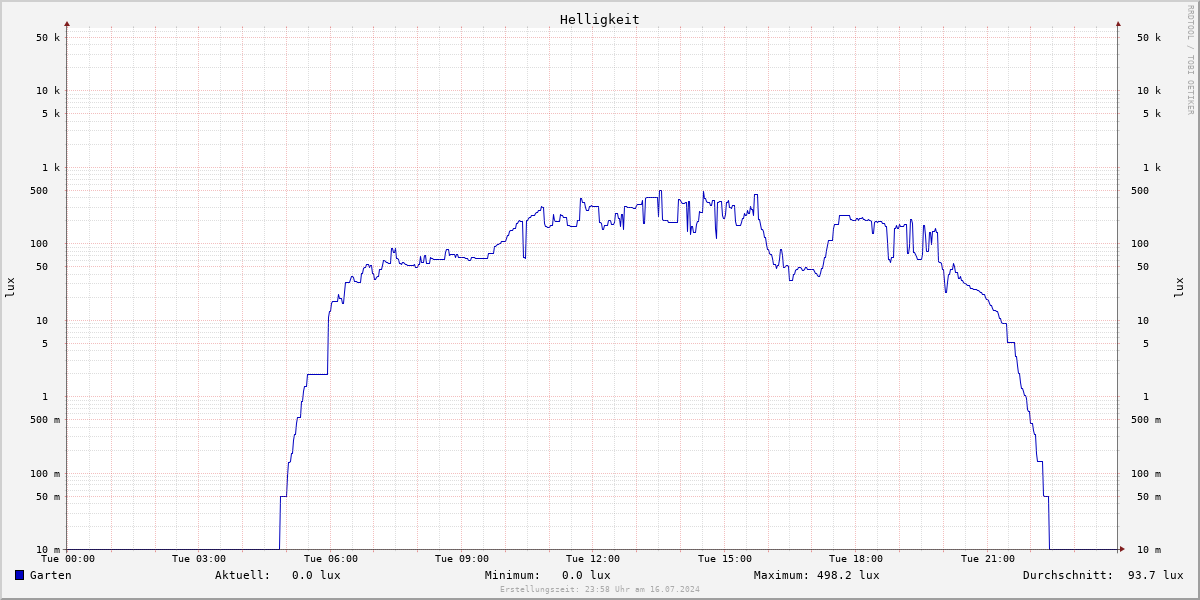This screenshot has height=600, width=1200.
Task: Click the "Tue 06:00" time axis label
Action: [331, 559]
